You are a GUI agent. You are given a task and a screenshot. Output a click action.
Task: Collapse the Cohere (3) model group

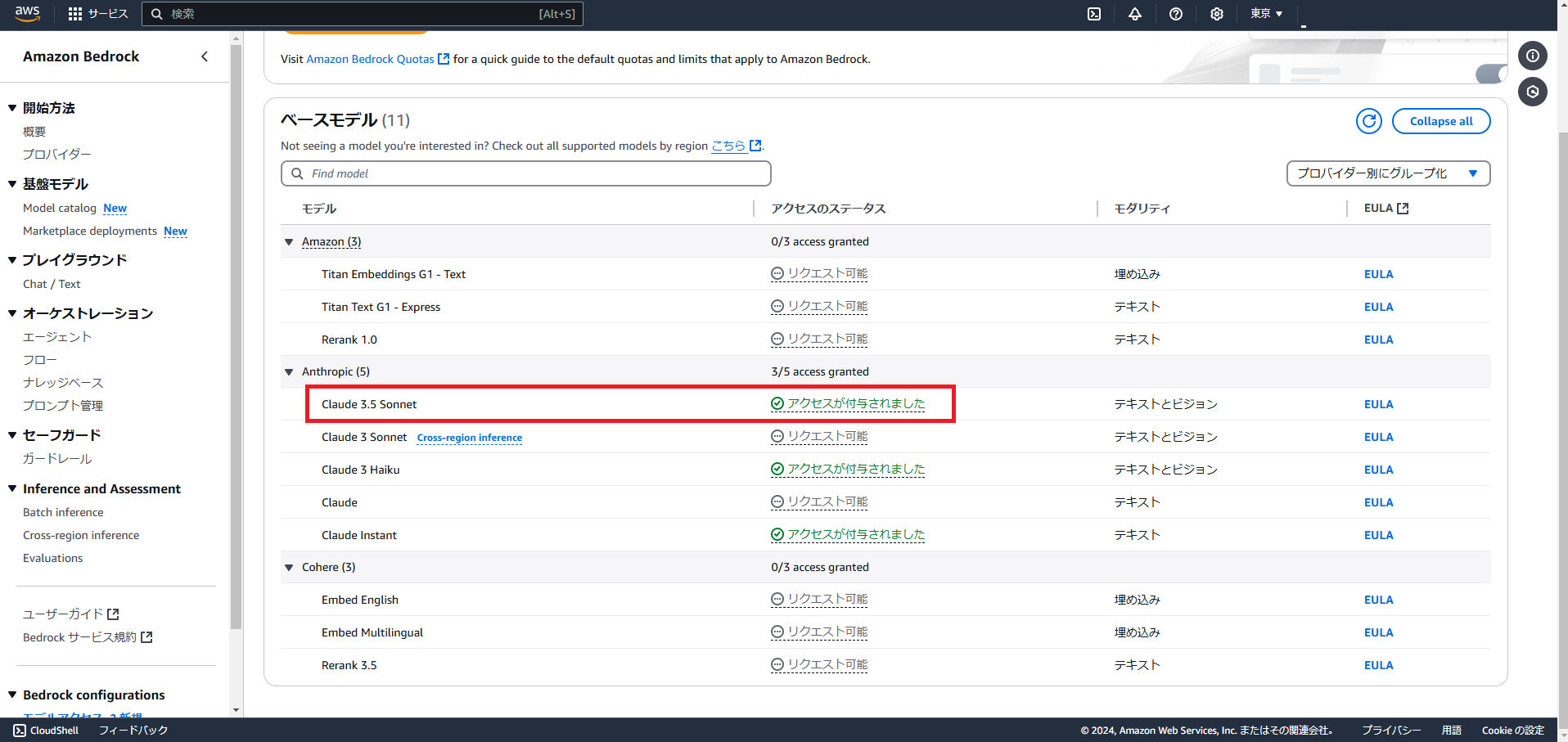point(289,567)
